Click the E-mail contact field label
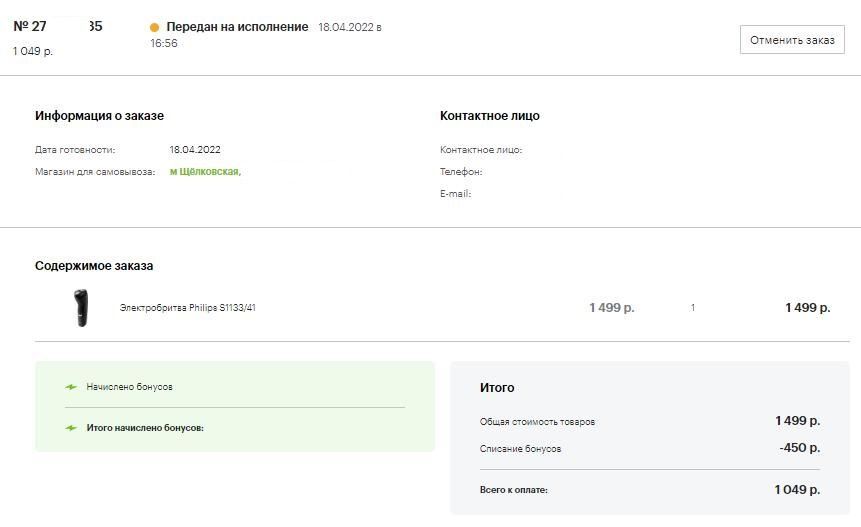The height and width of the screenshot is (527, 861). click(x=455, y=194)
